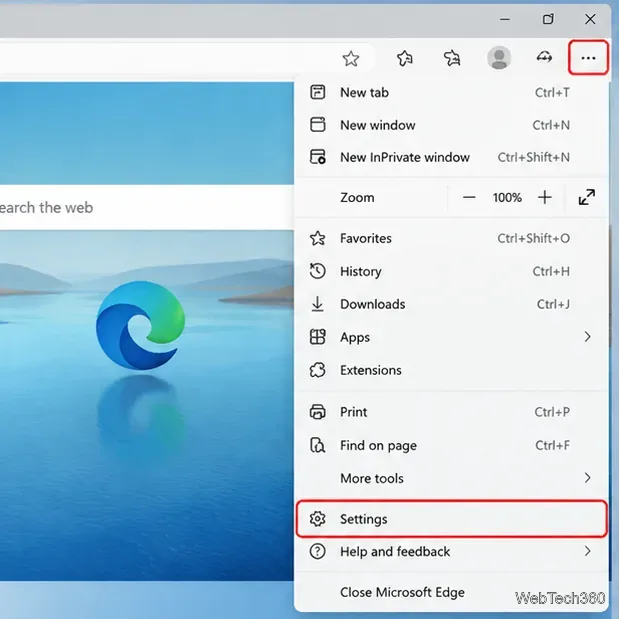Click the 100% zoom value
Image resolution: width=619 pixels, height=619 pixels.
[507, 197]
